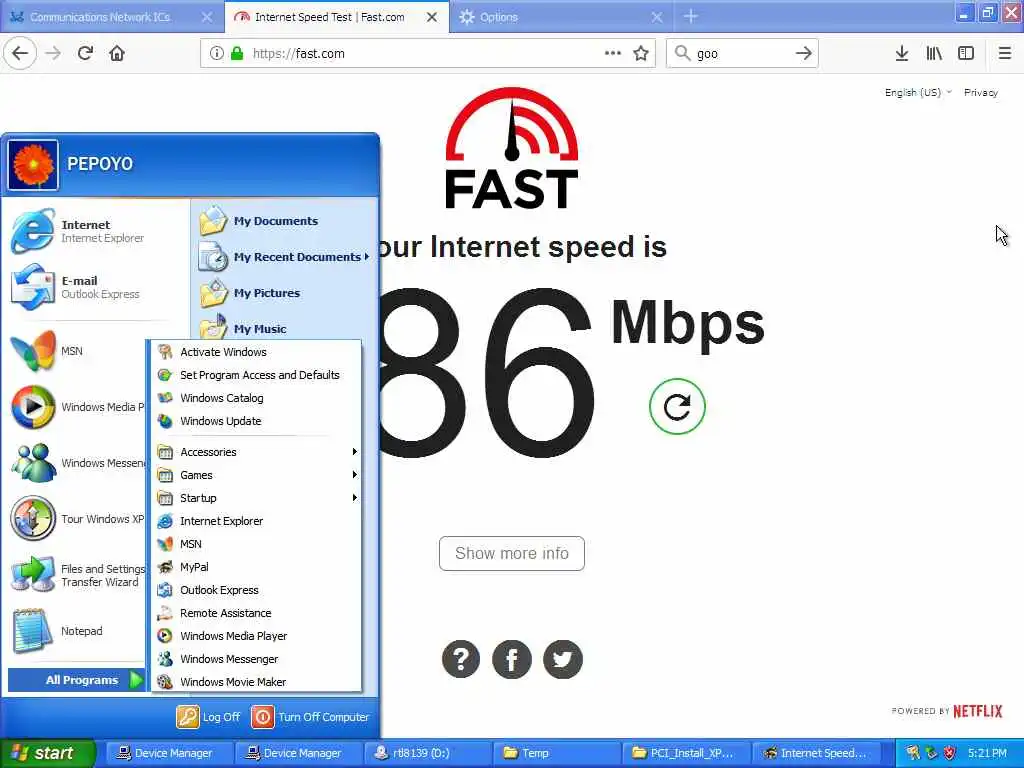1024x768 pixels.
Task: Open PCI_Install_XP taskbar window
Action: pos(685,753)
